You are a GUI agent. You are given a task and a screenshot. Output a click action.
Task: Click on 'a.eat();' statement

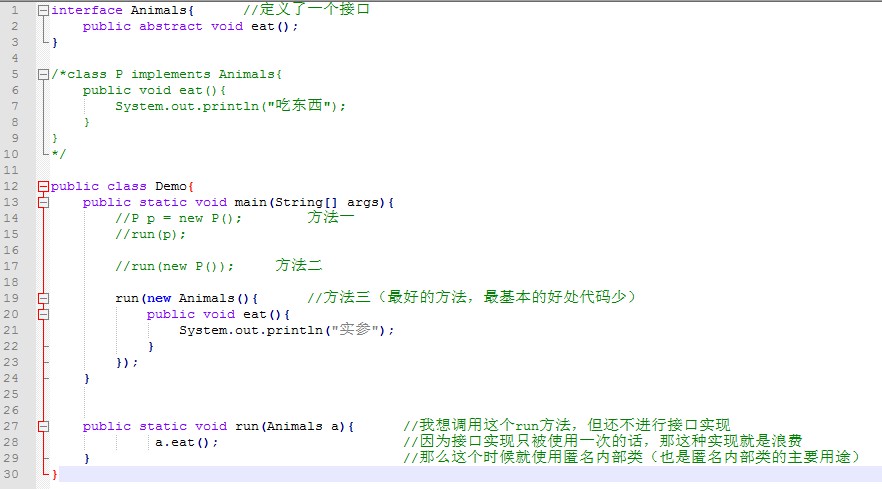(186, 442)
